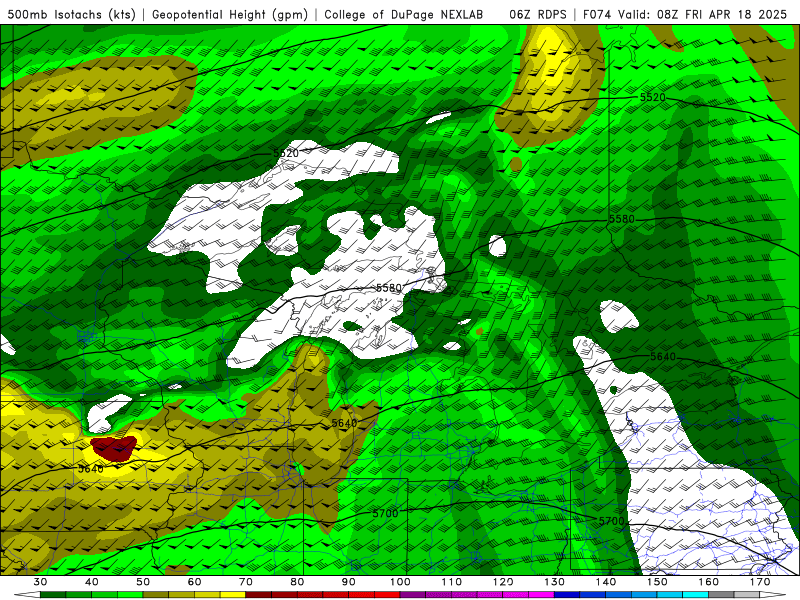
Task: Select the bright yellow swatch just before 70
Action: (233, 595)
